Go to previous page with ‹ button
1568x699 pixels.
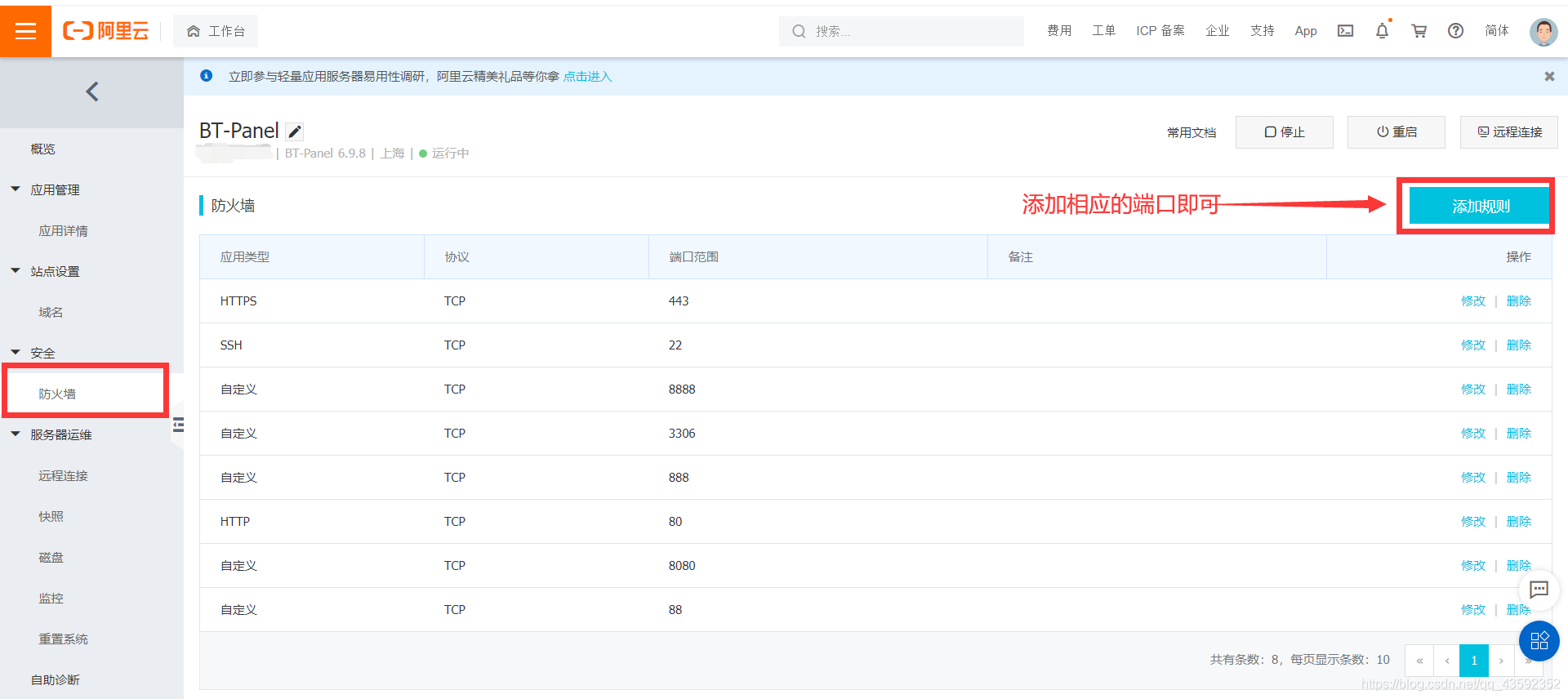pyautogui.click(x=1446, y=661)
